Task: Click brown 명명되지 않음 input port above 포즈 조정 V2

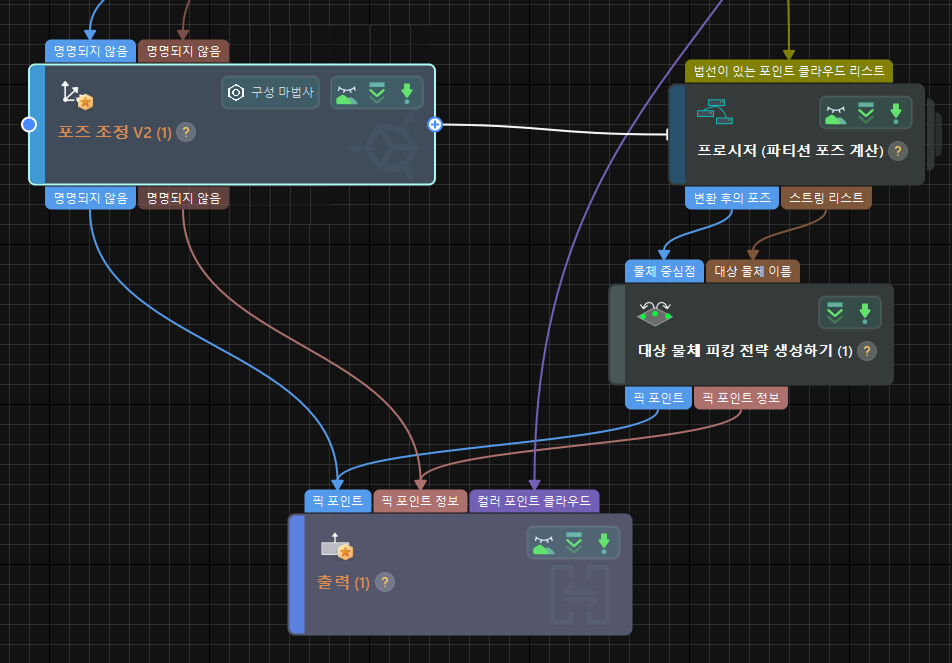Action: [183, 51]
